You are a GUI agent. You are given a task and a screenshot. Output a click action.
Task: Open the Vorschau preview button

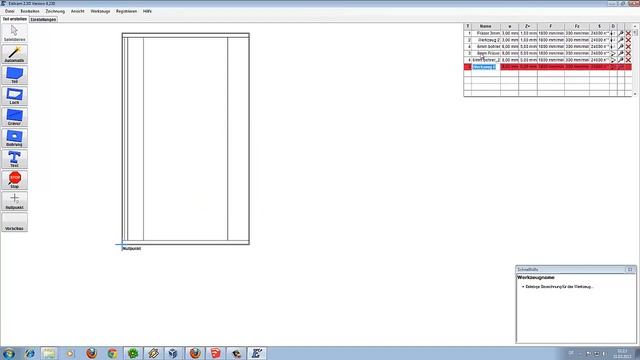click(14, 222)
